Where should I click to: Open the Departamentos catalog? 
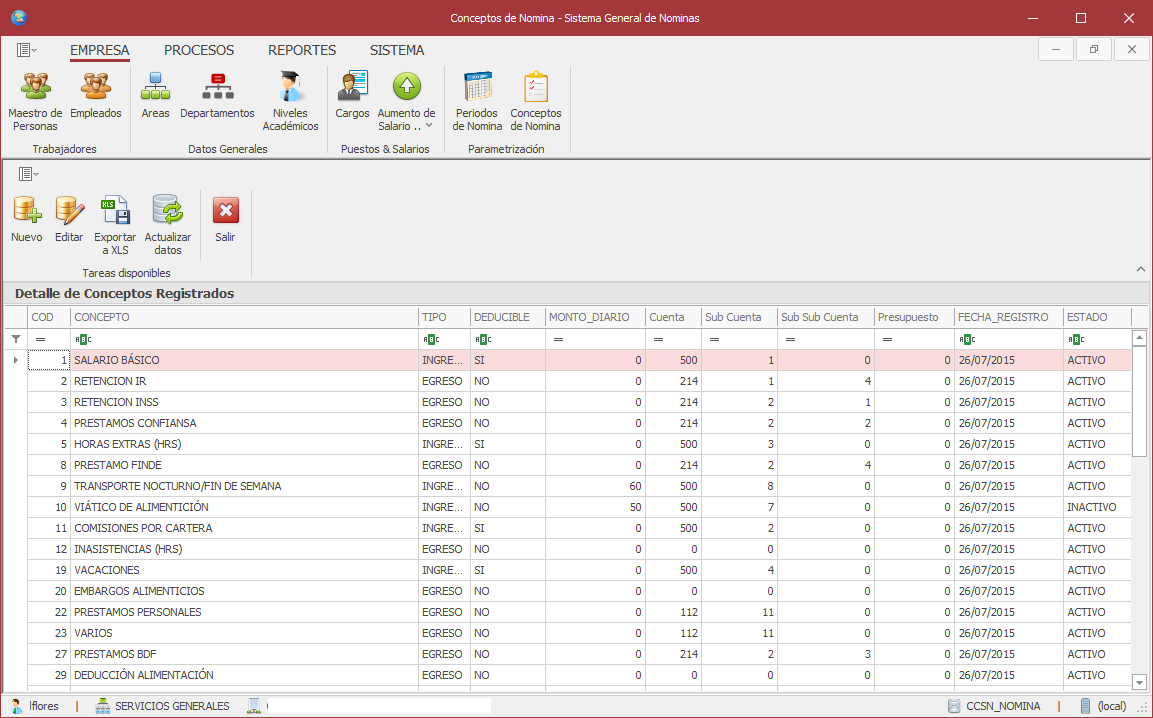217,96
